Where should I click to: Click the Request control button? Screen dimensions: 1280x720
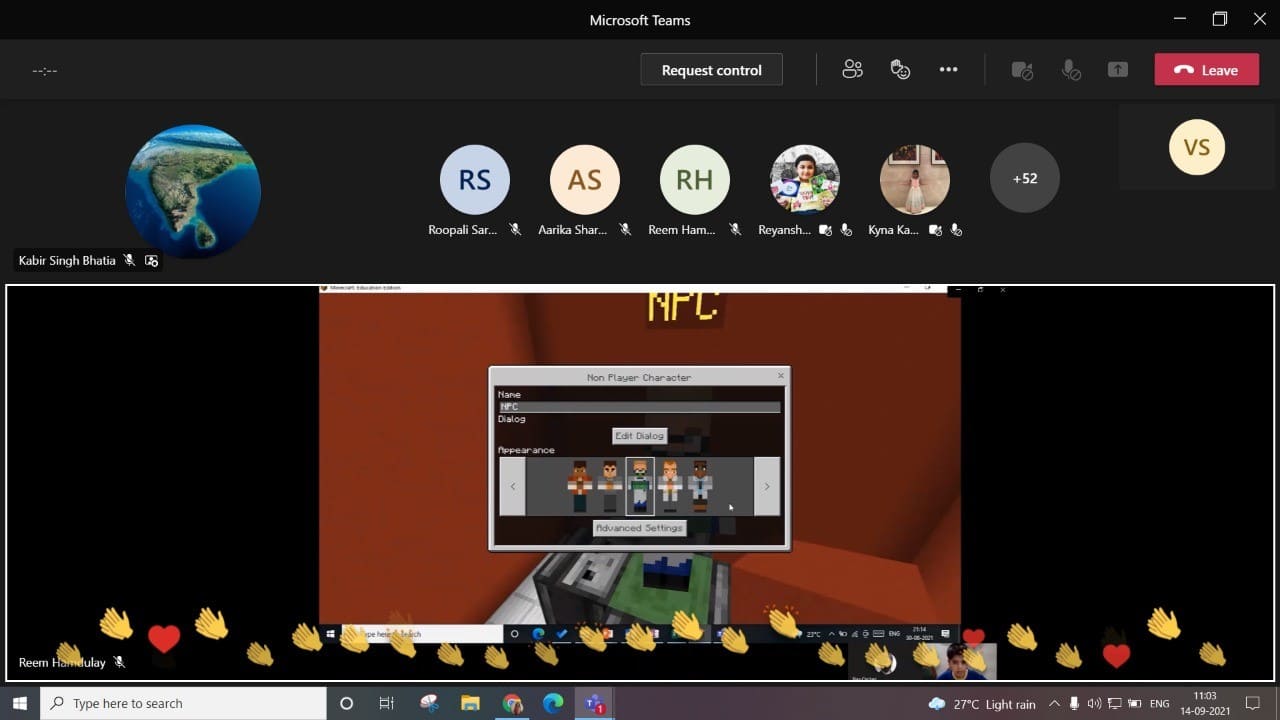[x=711, y=70]
